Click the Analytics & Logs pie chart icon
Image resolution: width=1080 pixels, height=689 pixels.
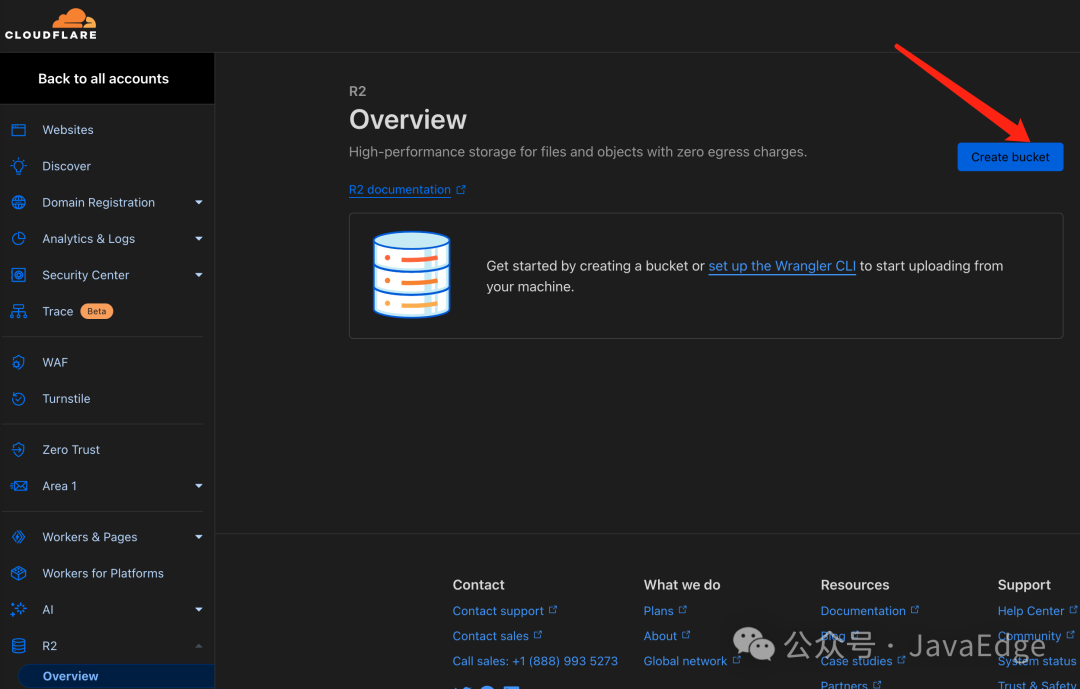tap(19, 238)
